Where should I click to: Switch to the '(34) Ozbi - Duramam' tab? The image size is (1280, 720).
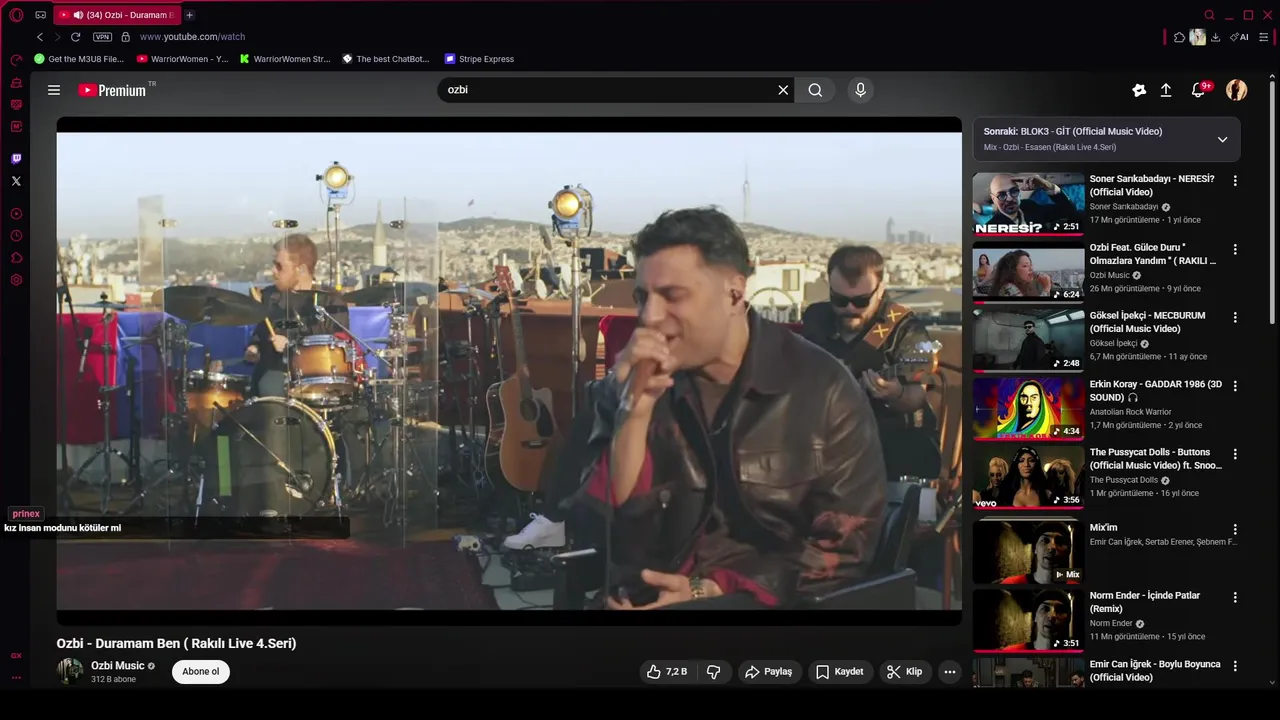tap(117, 15)
